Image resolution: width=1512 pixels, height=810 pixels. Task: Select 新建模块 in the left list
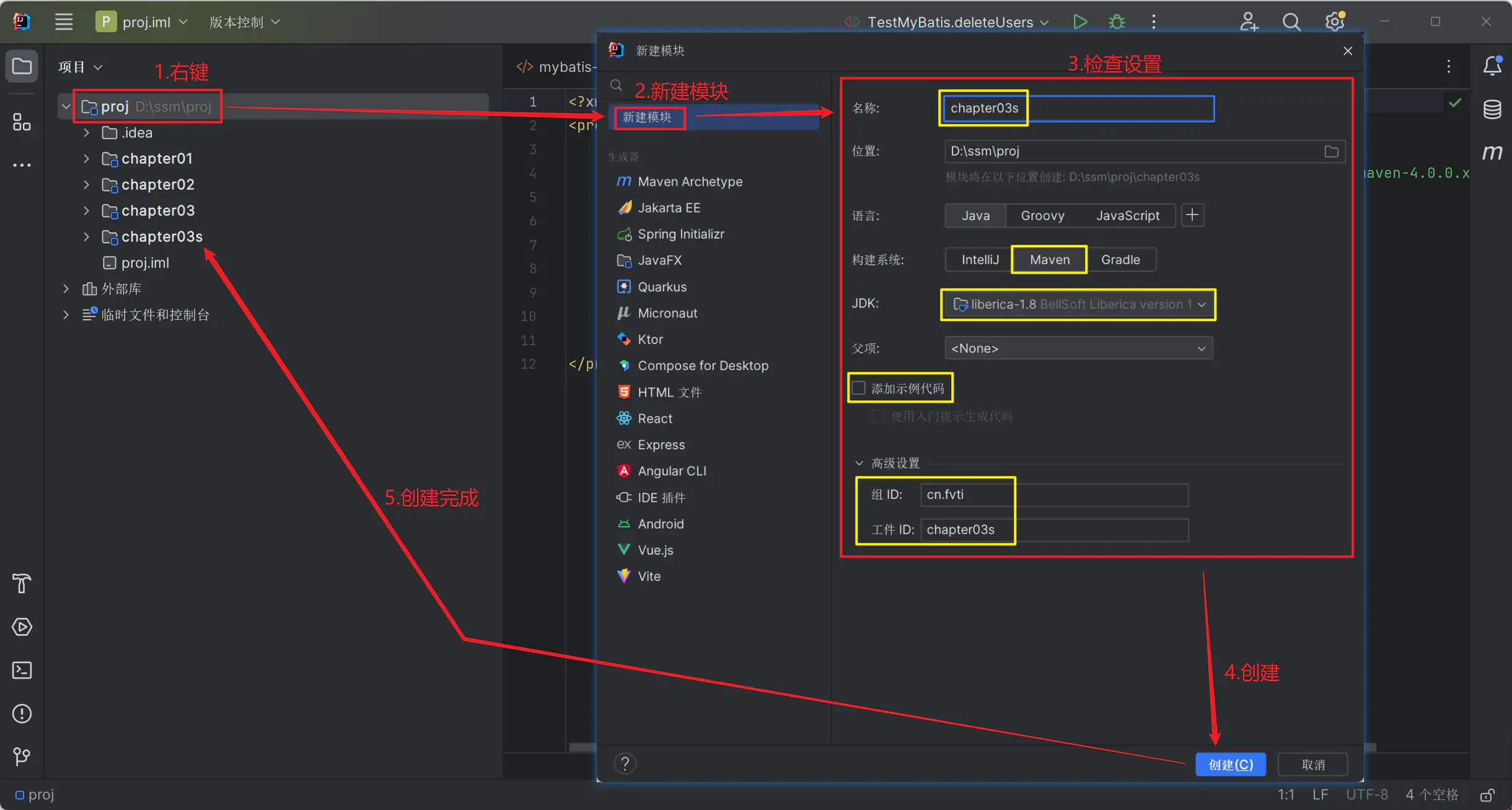[x=715, y=117]
